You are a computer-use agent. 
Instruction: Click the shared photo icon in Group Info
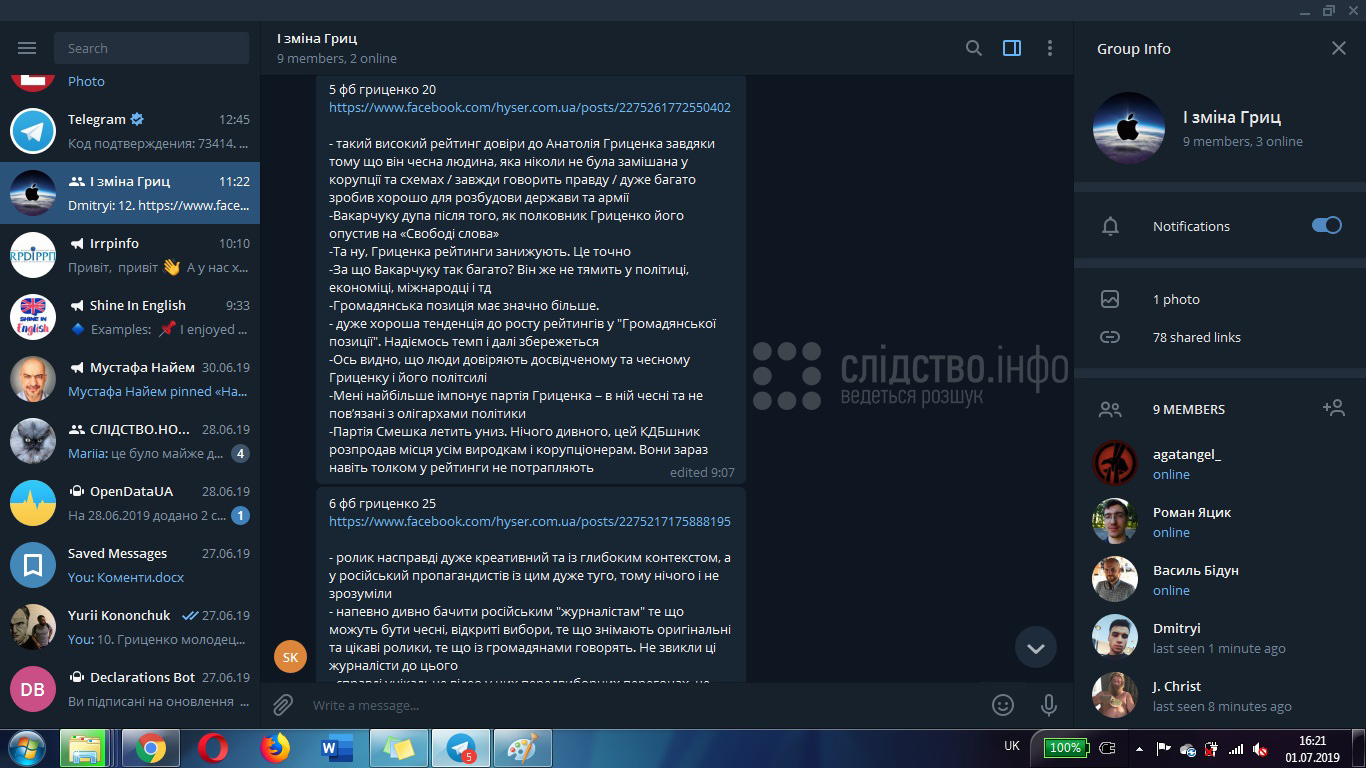tap(1110, 299)
